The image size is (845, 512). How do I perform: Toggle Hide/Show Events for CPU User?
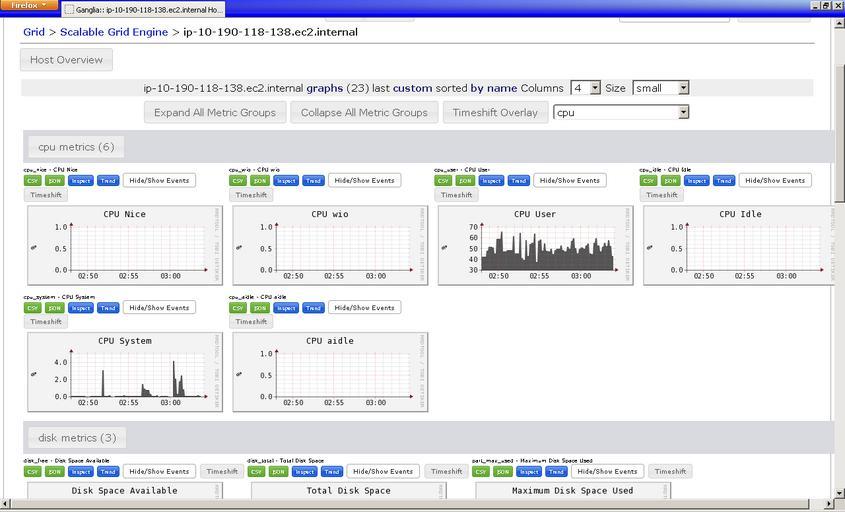pyautogui.click(x=567, y=181)
